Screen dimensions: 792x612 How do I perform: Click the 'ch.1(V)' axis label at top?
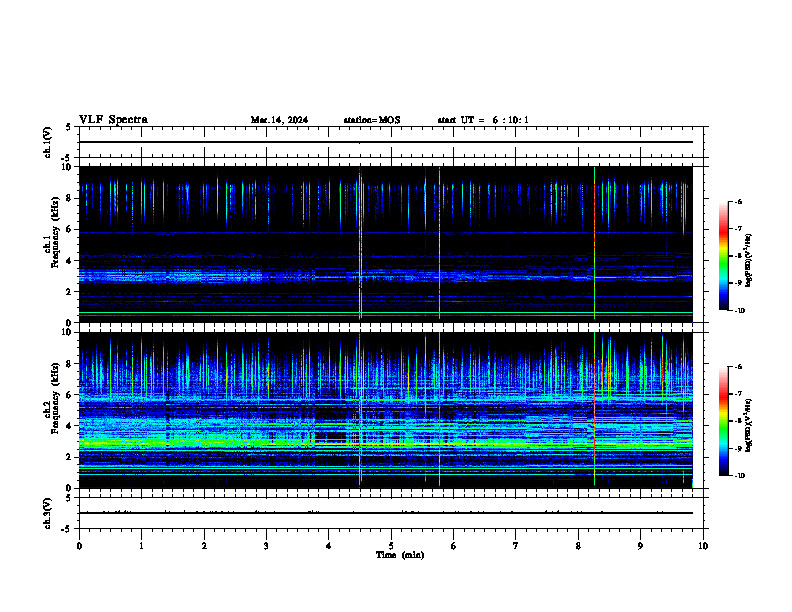(47, 142)
